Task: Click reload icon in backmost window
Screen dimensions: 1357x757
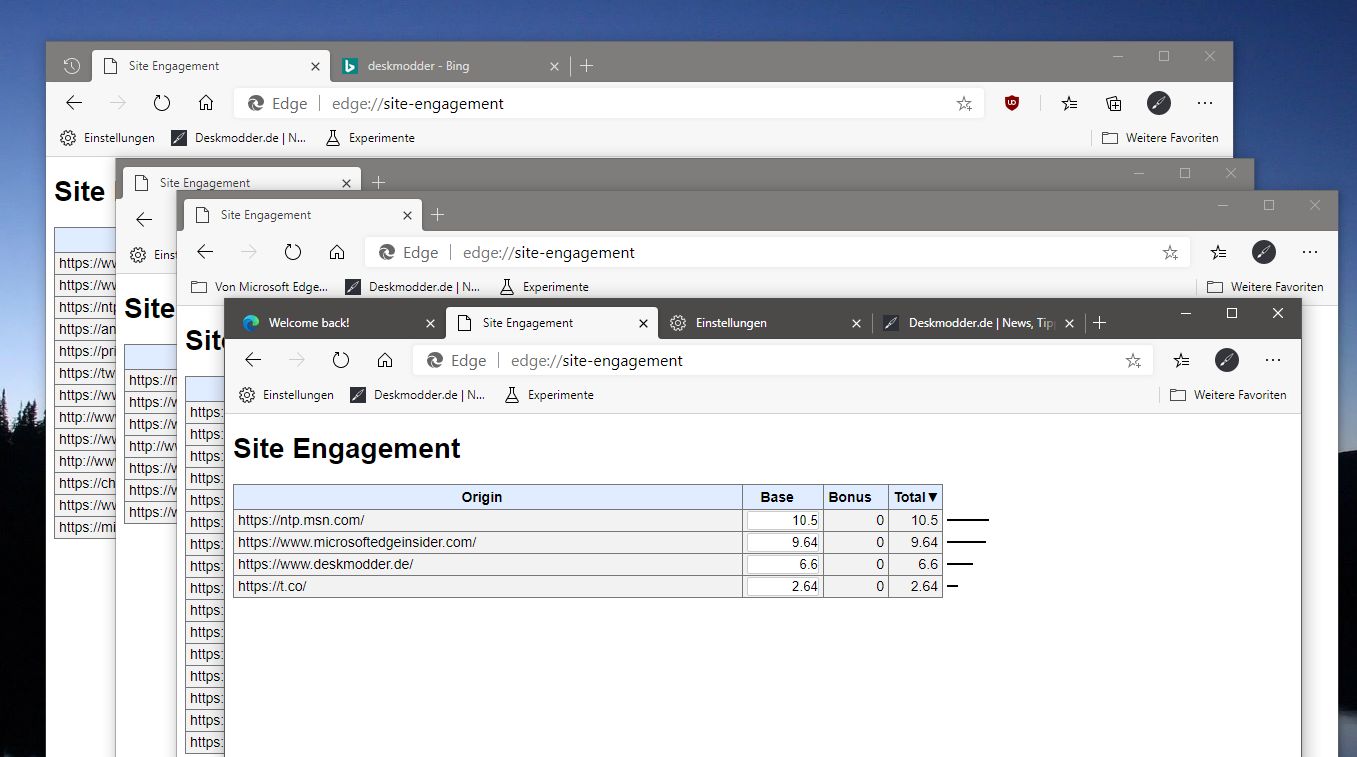Action: [162, 102]
